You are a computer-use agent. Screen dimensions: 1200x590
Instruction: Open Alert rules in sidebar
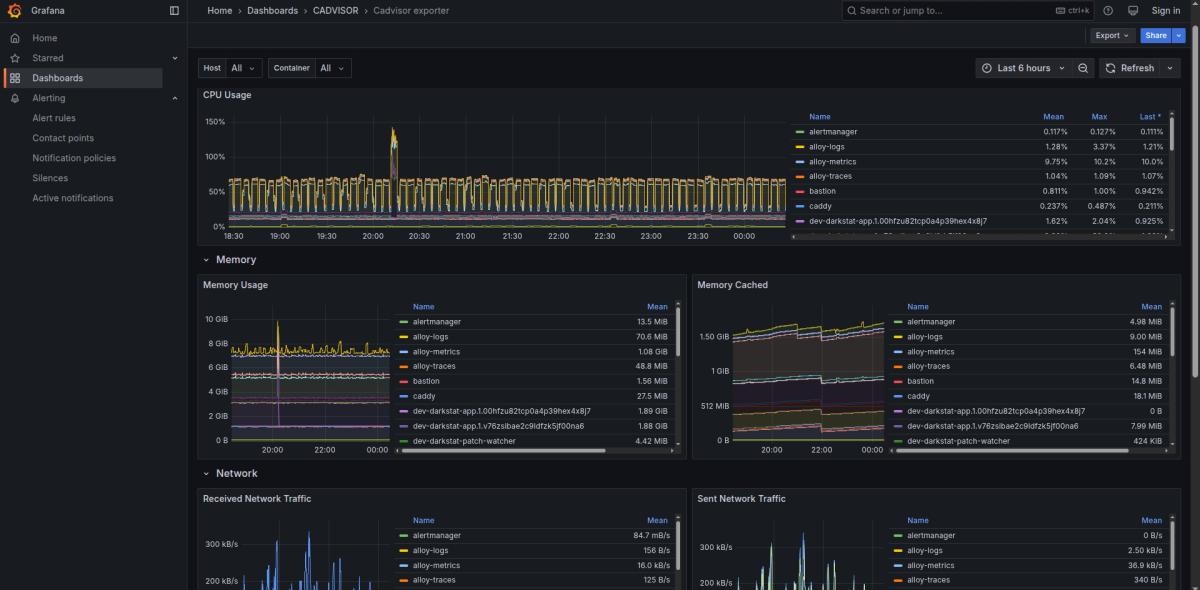click(54, 118)
